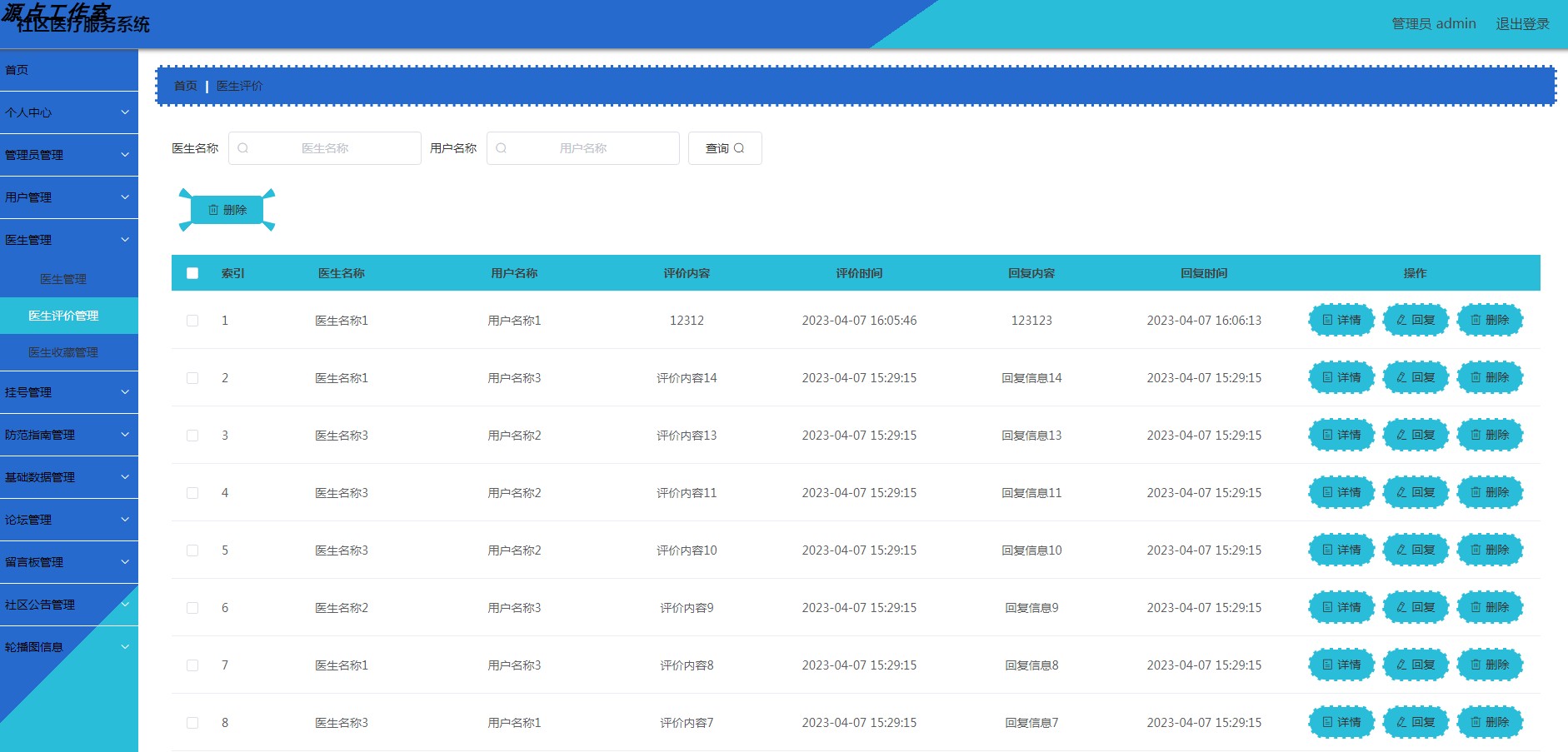Click the pen icon on row 2's 回复 button
Viewport: 1568px width, 752px height.
(1401, 377)
